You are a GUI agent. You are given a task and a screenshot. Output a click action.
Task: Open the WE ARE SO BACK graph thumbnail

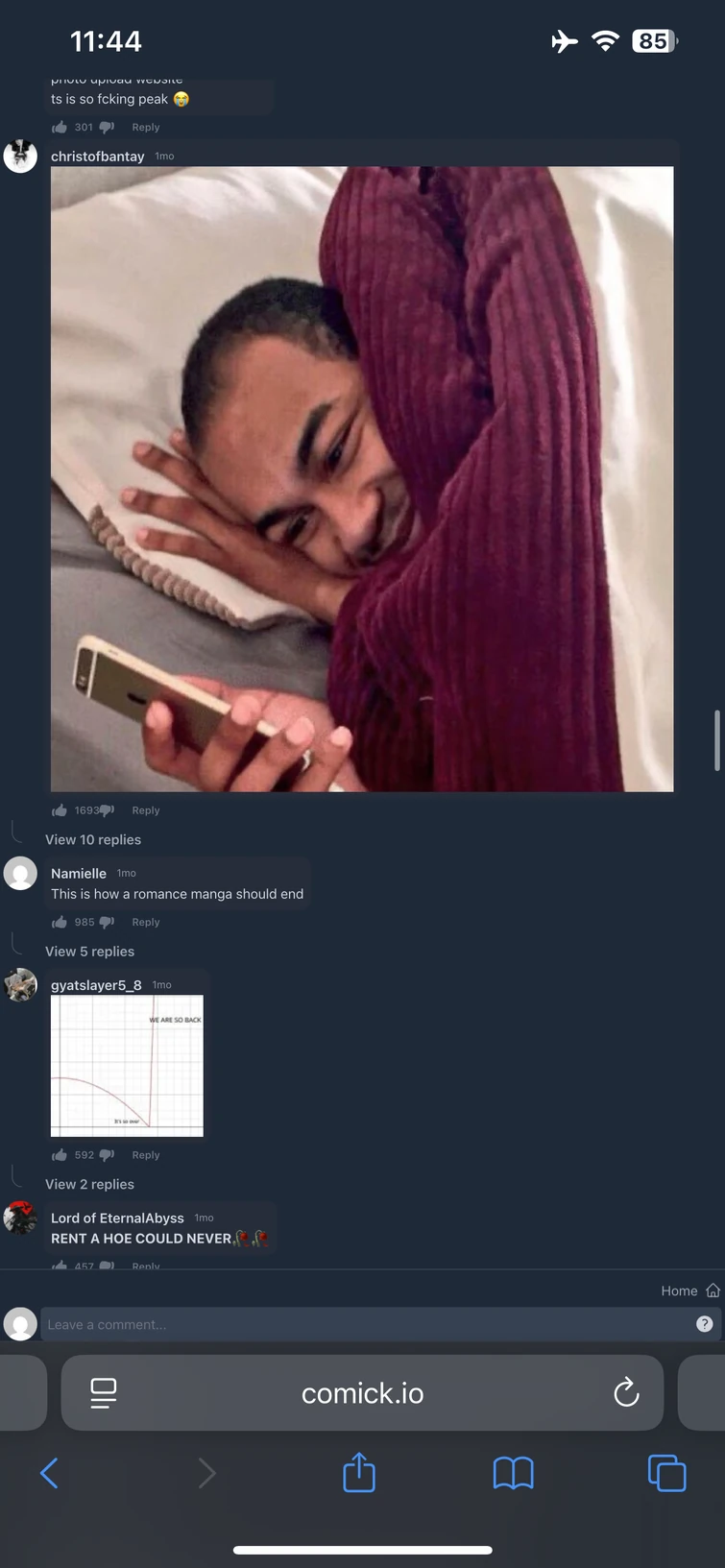(127, 1066)
